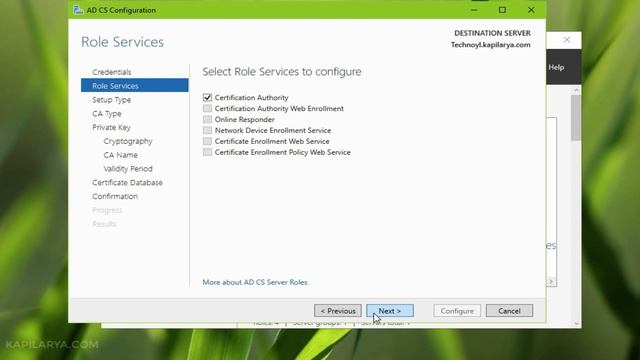This screenshot has height=360, width=640.
Task: Minimize the AD CS Configuration window
Action: coord(474,10)
